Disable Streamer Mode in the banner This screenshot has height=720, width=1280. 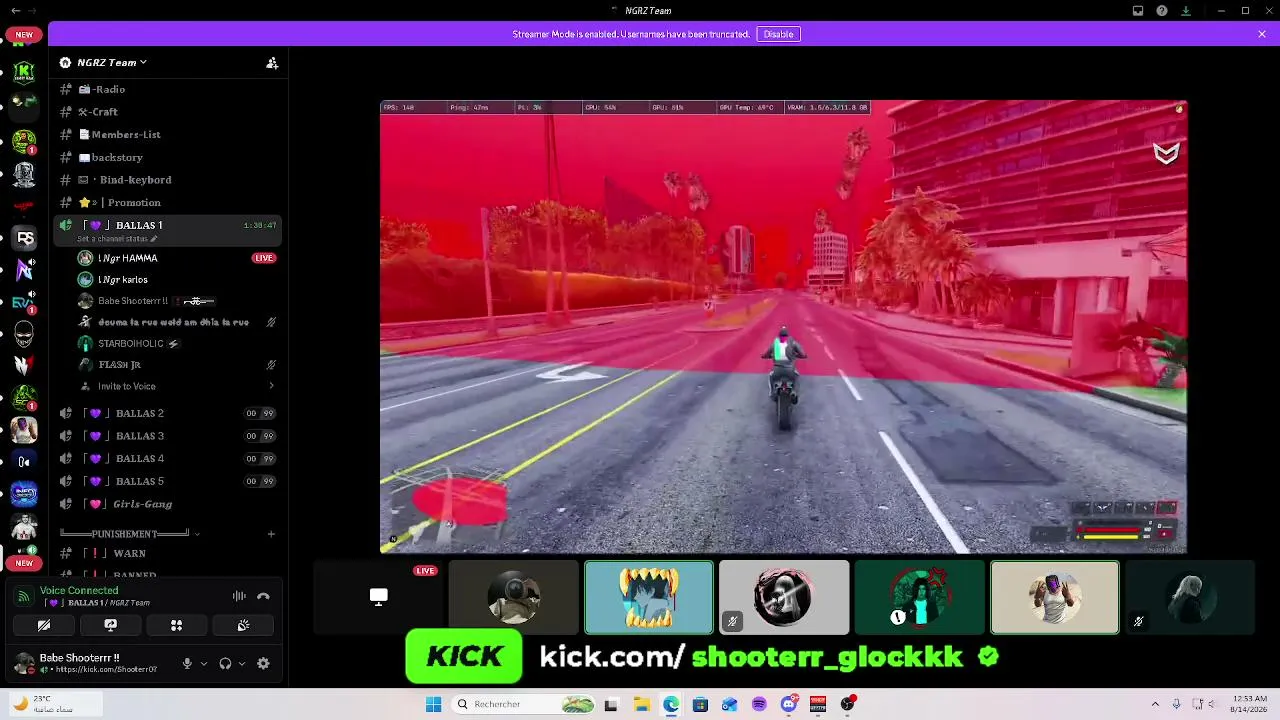pos(778,34)
